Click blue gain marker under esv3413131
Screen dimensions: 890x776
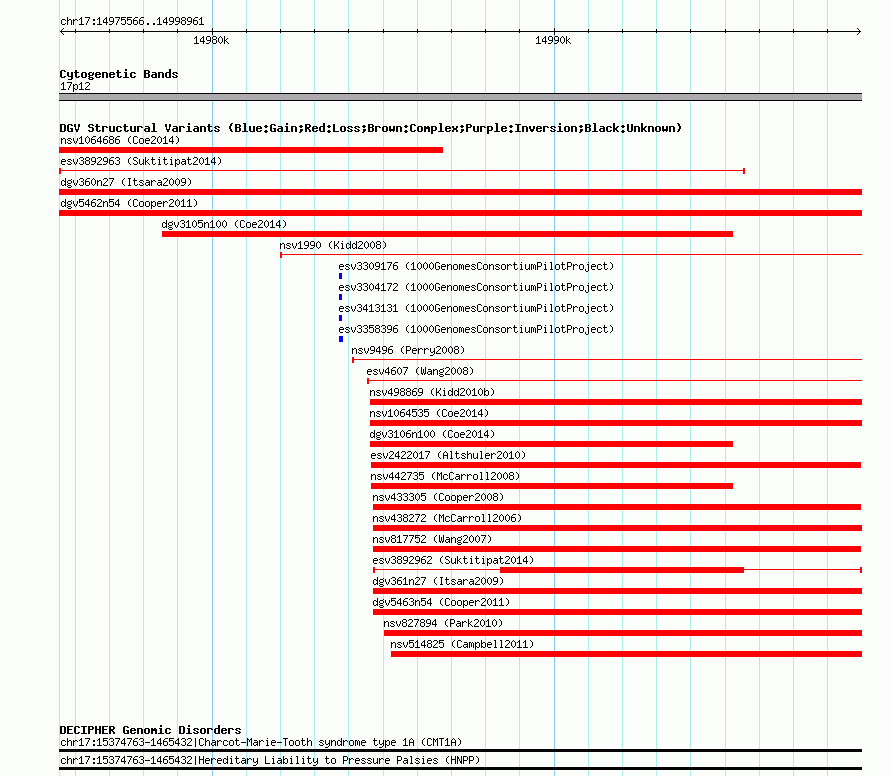(341, 318)
